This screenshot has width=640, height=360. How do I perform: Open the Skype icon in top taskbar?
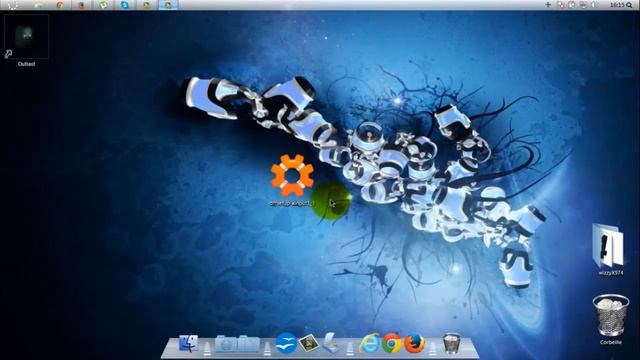[124, 5]
